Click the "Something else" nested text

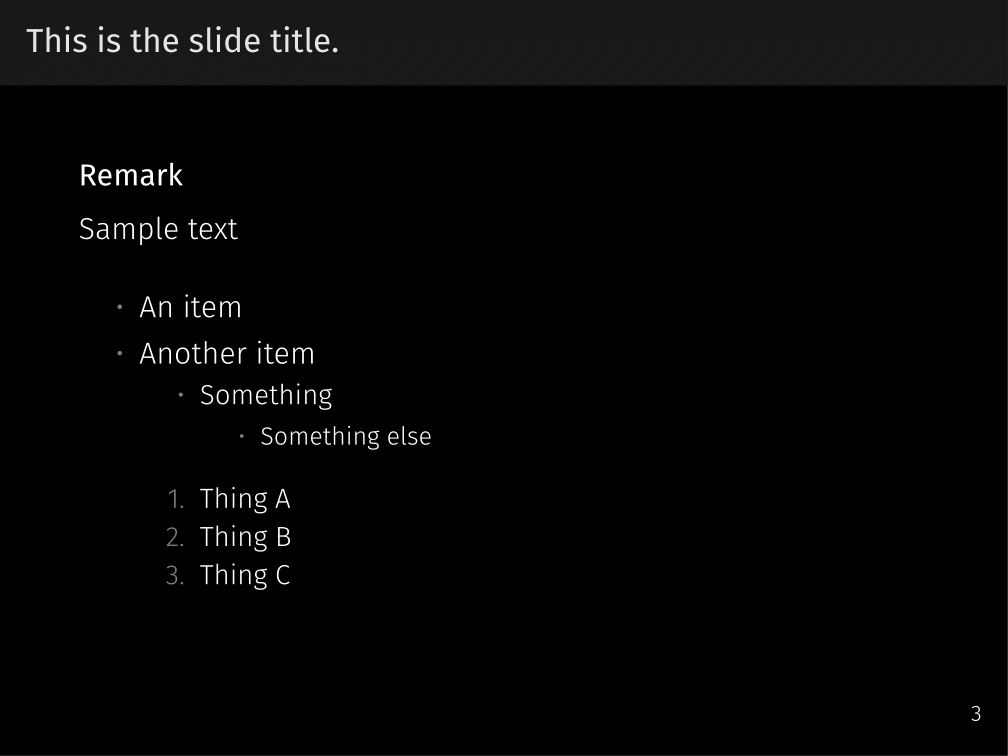click(345, 437)
